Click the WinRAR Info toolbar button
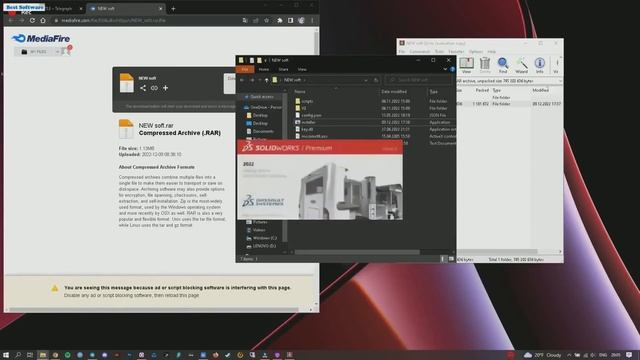 pos(540,65)
